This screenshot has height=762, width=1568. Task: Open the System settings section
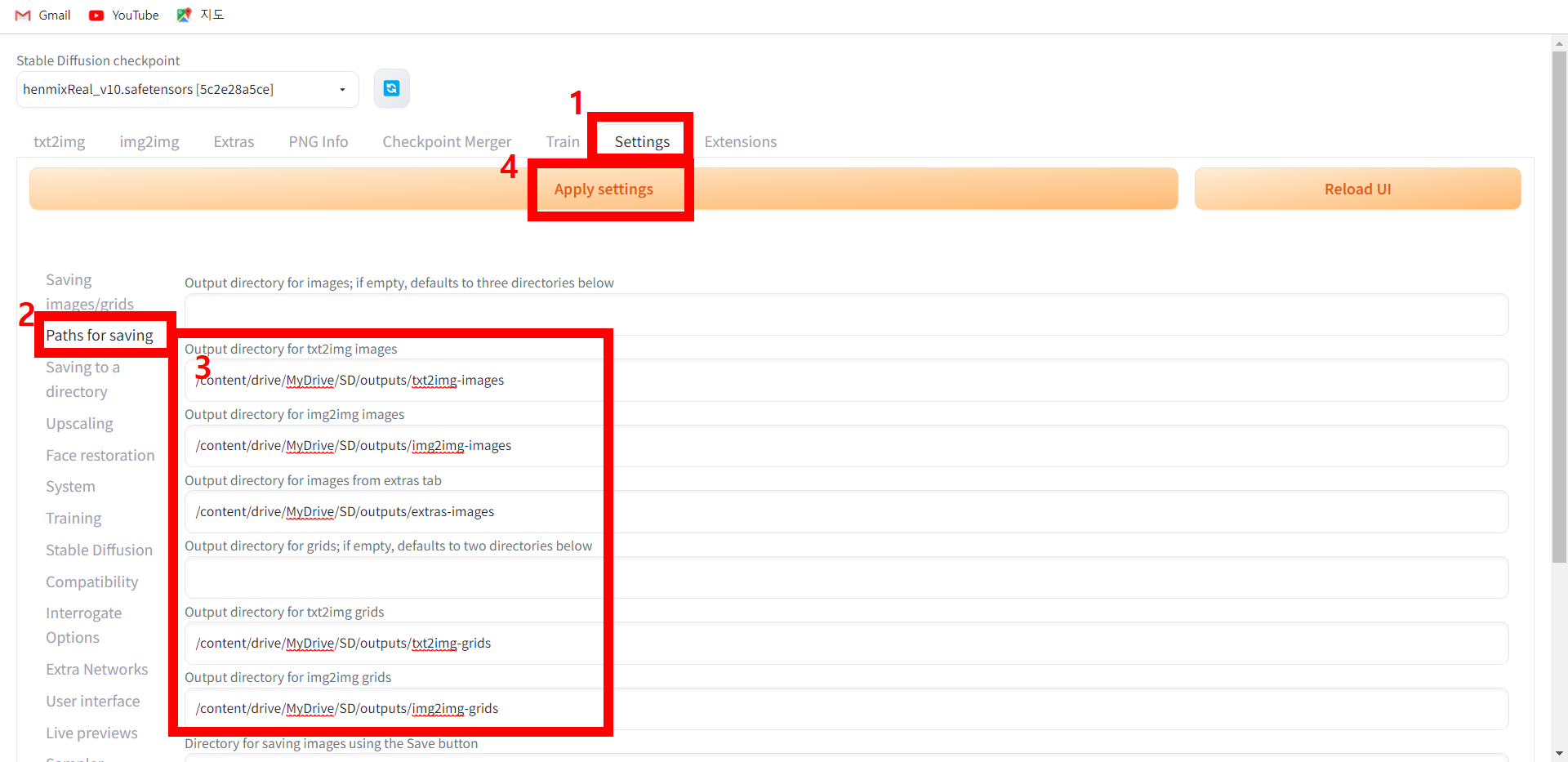(x=70, y=486)
